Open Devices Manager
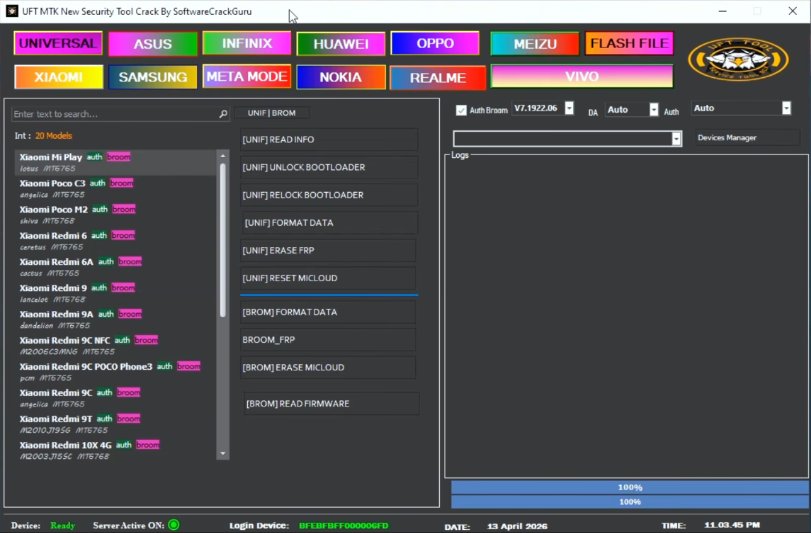Viewport: 811px width, 533px height. coord(746,138)
